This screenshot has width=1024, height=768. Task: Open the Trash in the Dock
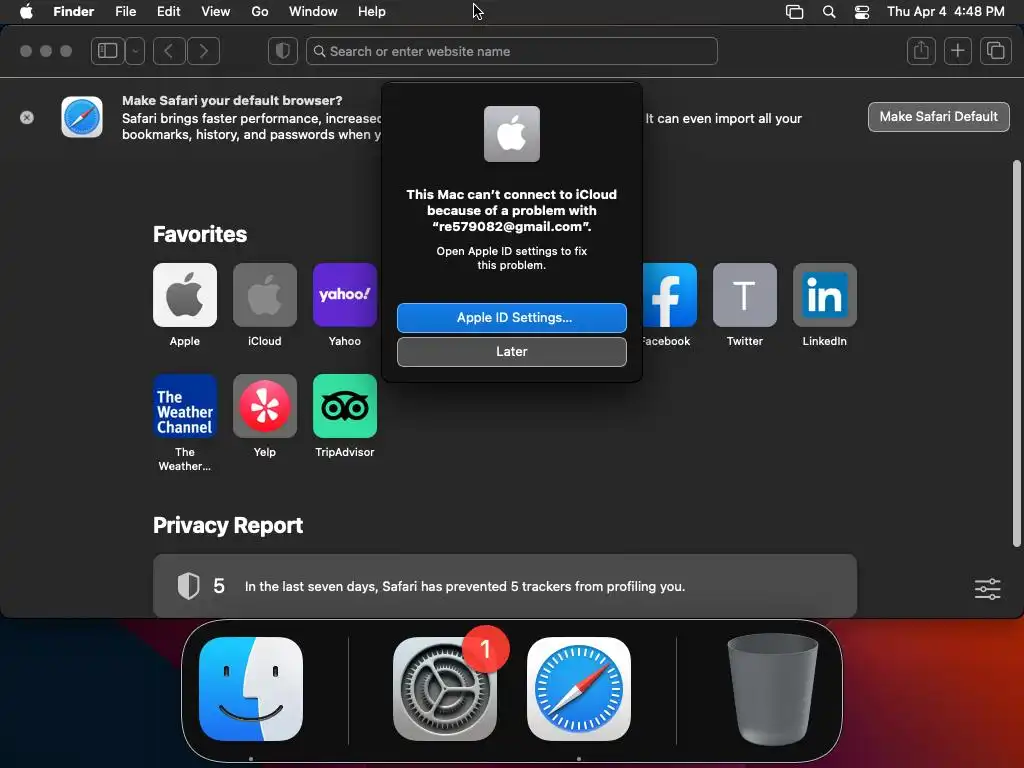pyautogui.click(x=773, y=689)
